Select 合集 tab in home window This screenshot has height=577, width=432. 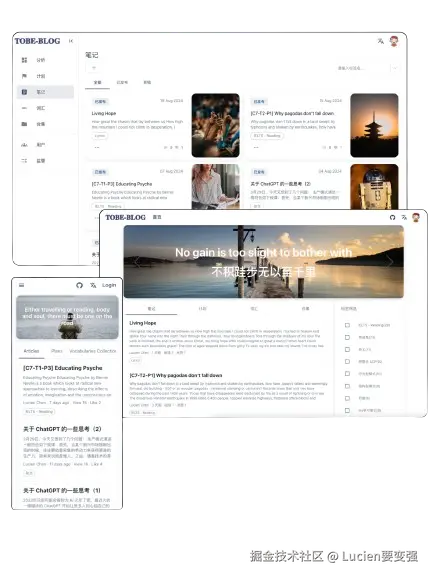tap(305, 309)
